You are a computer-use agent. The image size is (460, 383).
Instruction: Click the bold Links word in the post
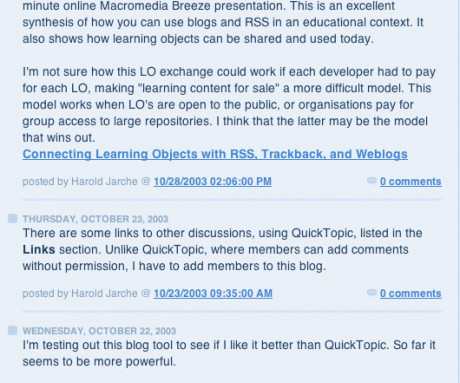[x=39, y=250]
